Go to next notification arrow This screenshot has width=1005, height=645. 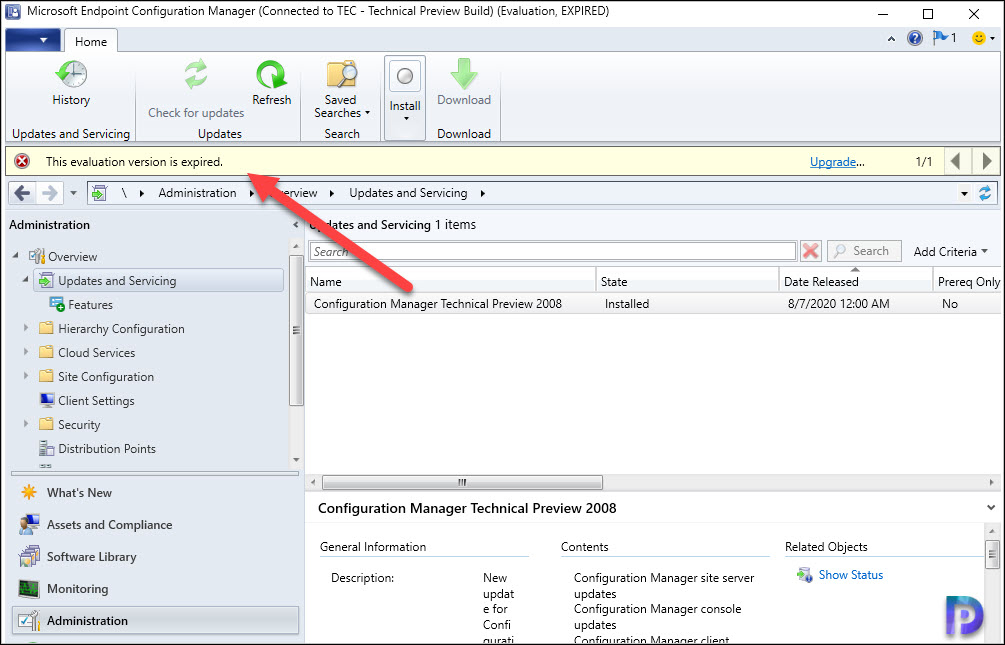(x=986, y=161)
